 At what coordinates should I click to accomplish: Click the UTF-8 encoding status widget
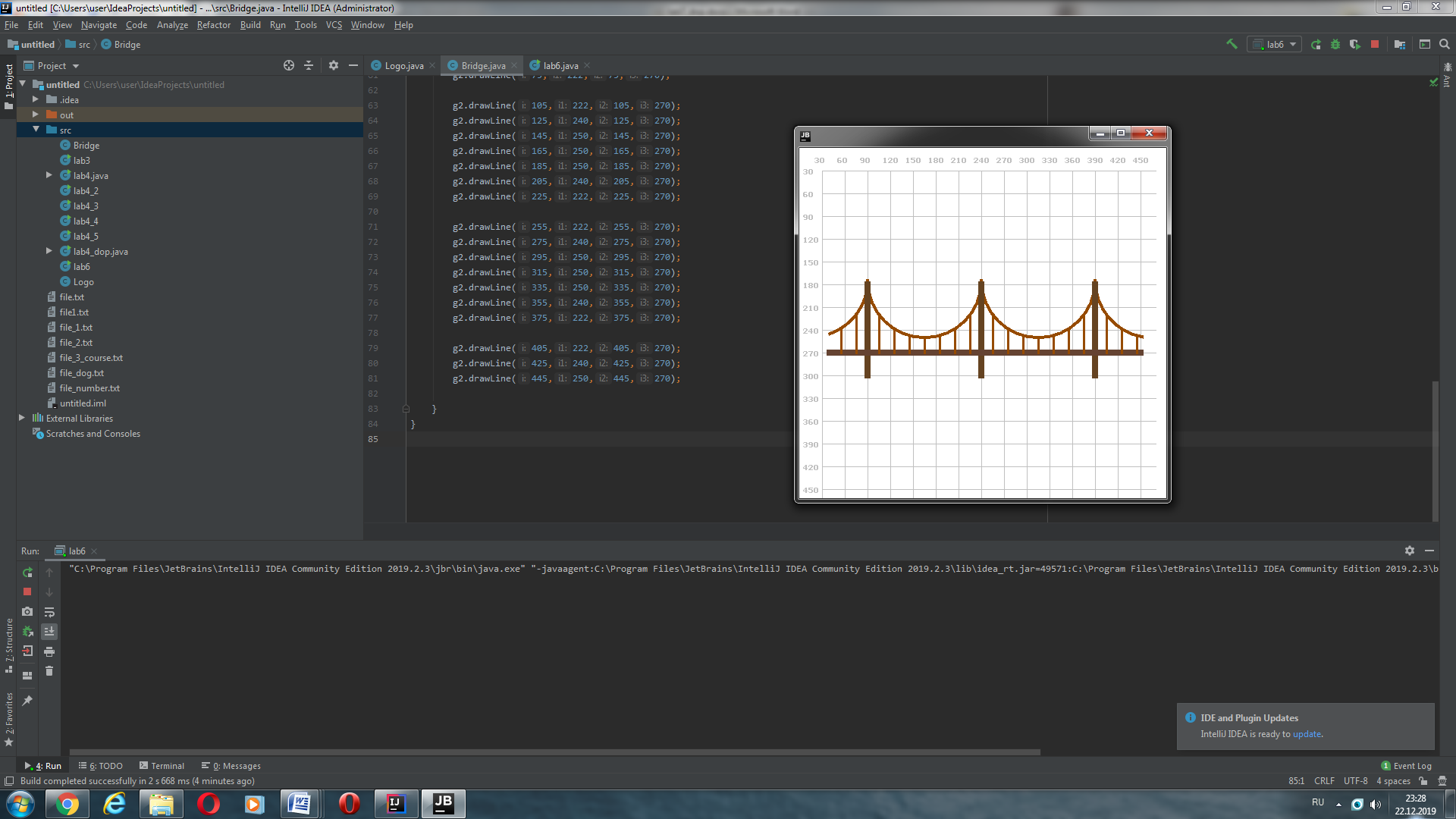pyautogui.click(x=1355, y=781)
